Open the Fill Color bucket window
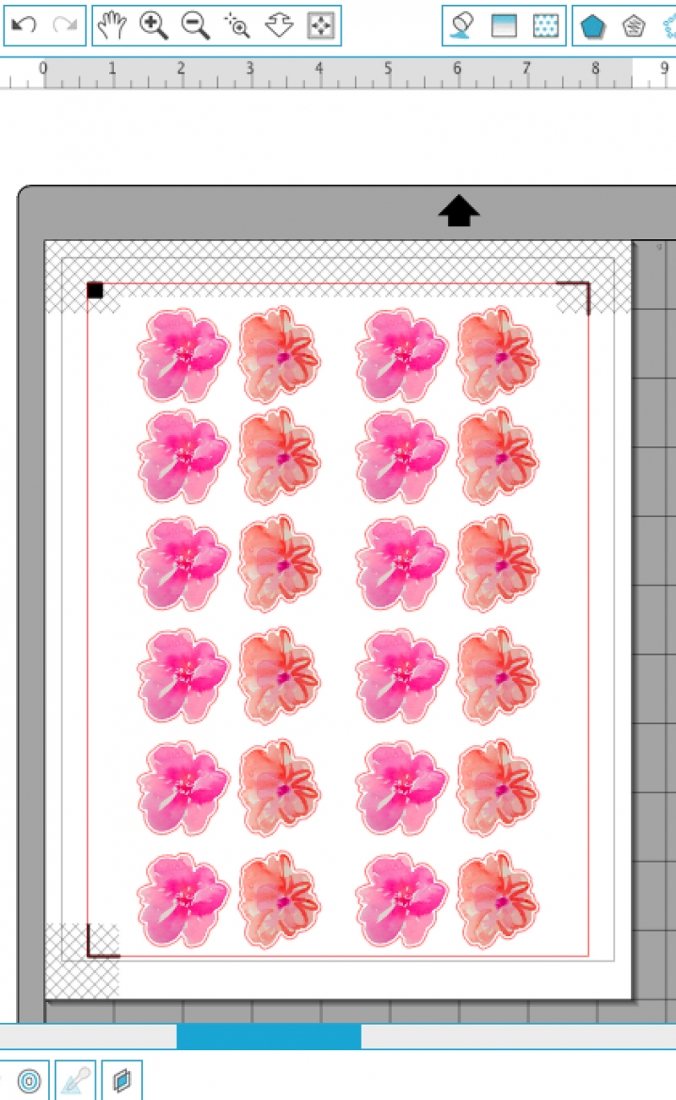Screen dimensions: 676x1100 pyautogui.click(x=462, y=26)
